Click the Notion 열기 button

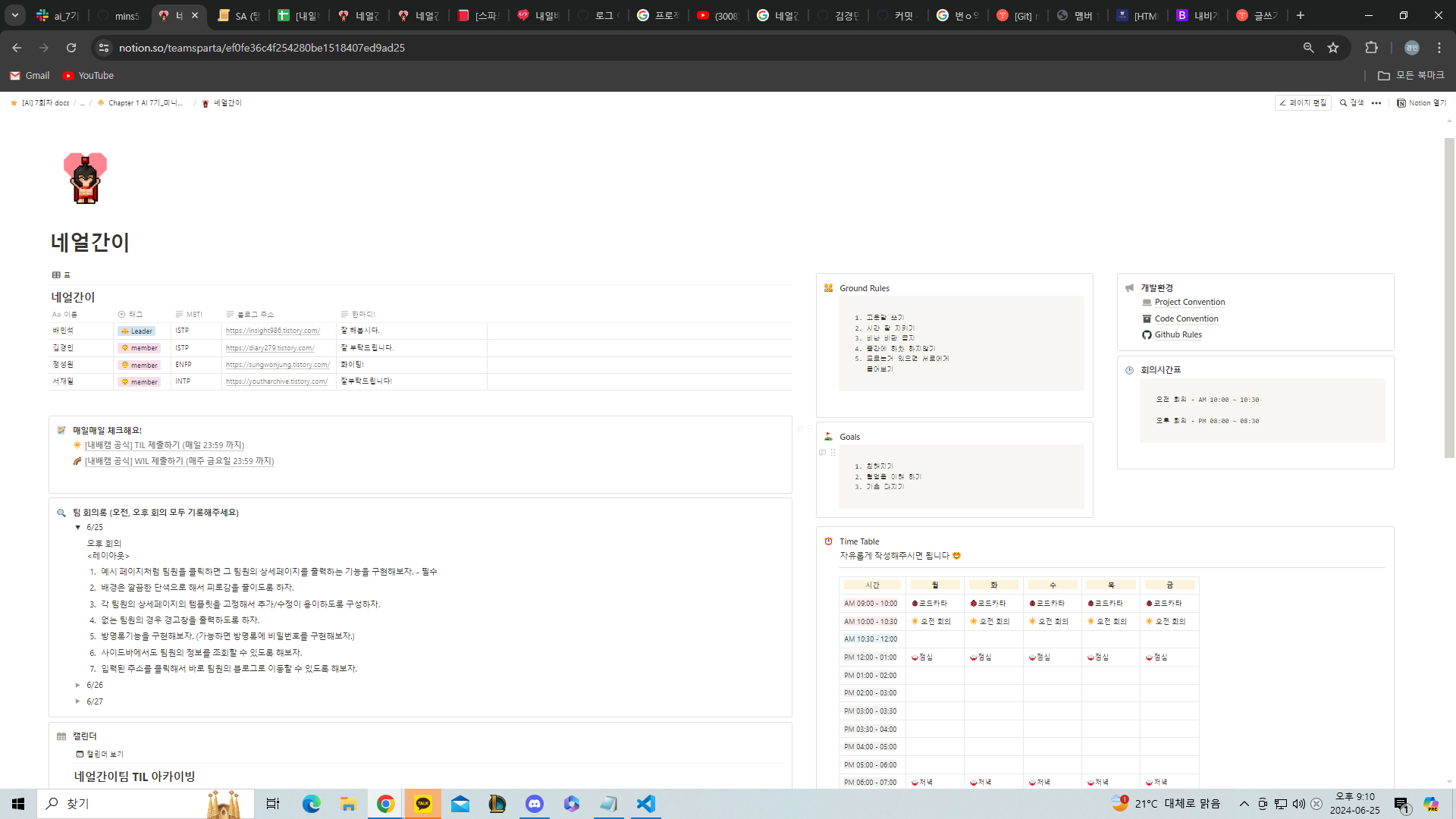(1422, 103)
